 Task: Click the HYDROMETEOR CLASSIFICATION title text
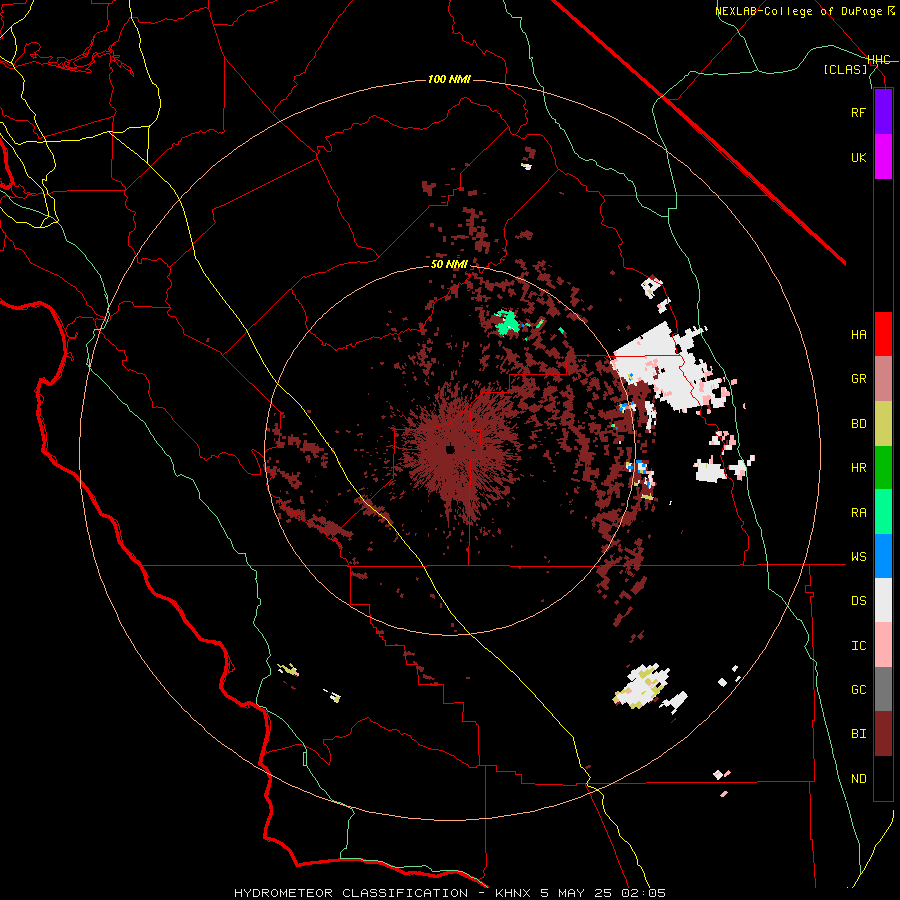pyautogui.click(x=351, y=893)
